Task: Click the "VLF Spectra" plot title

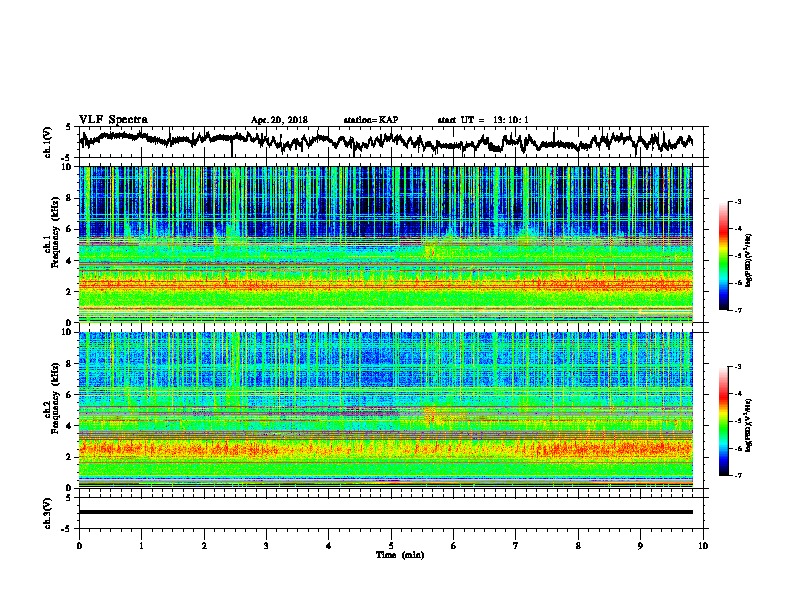Action: [x=113, y=120]
